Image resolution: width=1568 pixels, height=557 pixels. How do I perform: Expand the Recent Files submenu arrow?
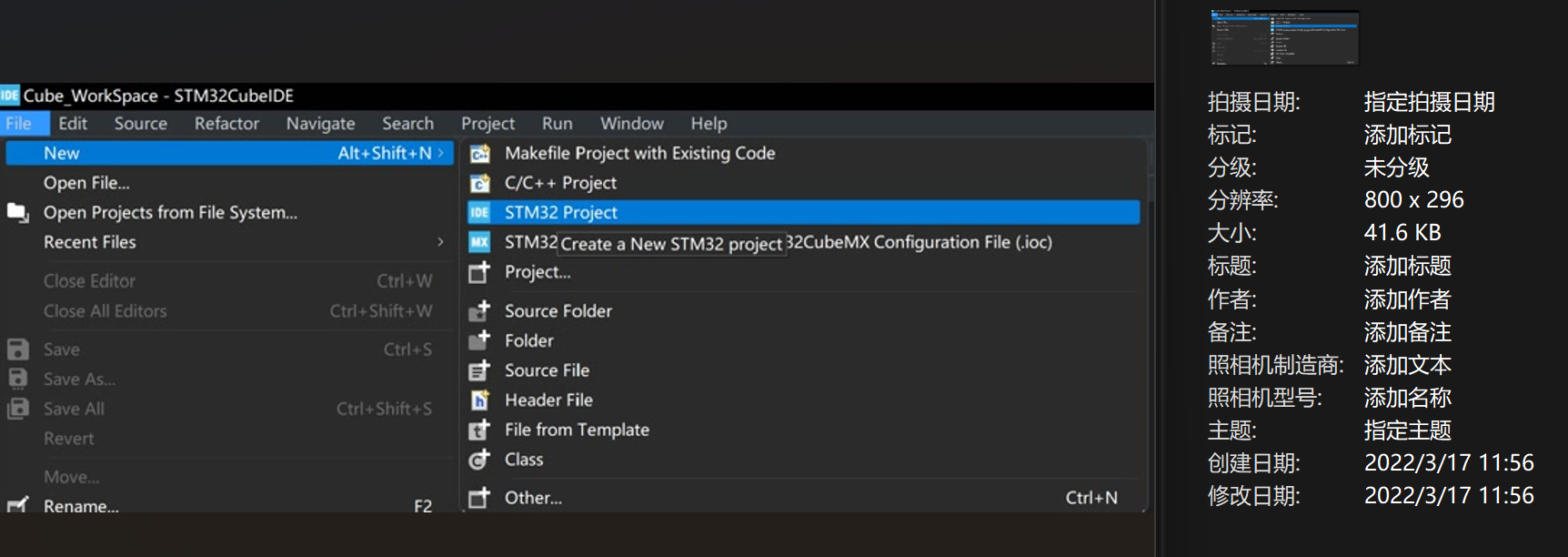[441, 242]
